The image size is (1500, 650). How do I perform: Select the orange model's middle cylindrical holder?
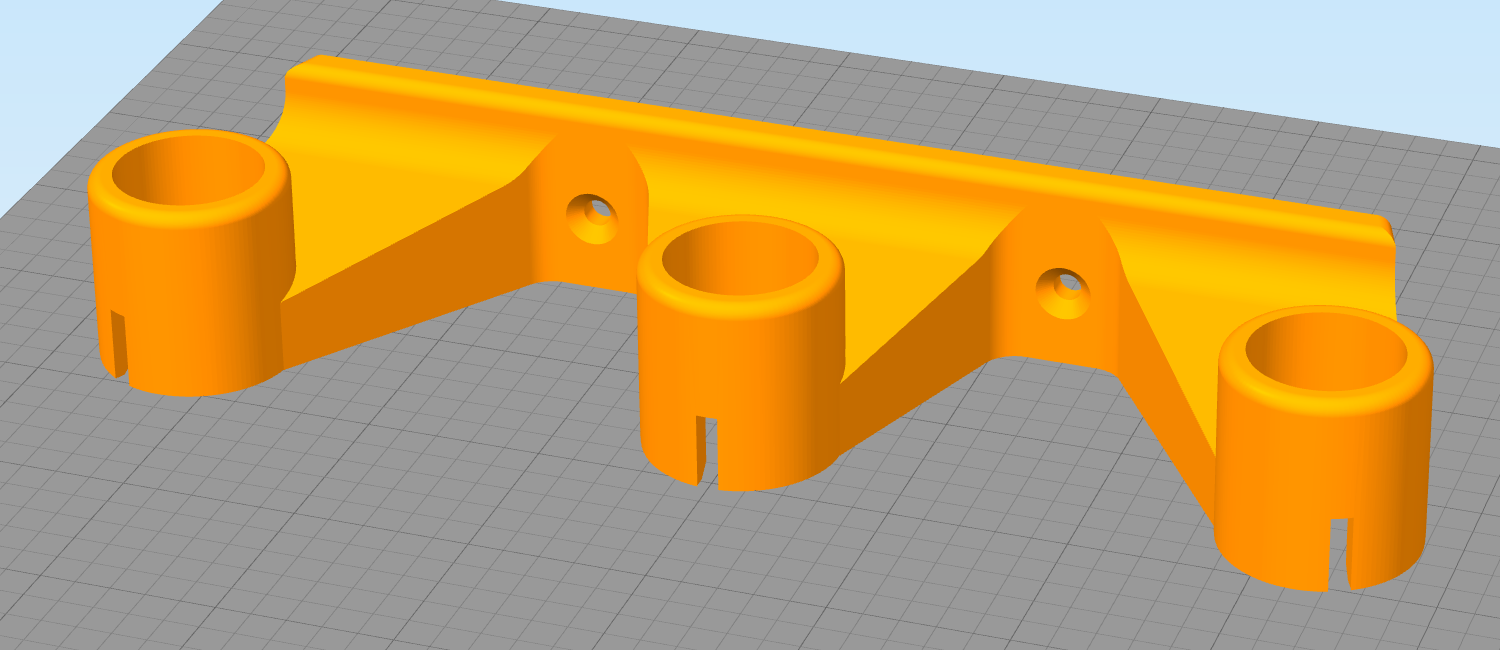point(740,355)
